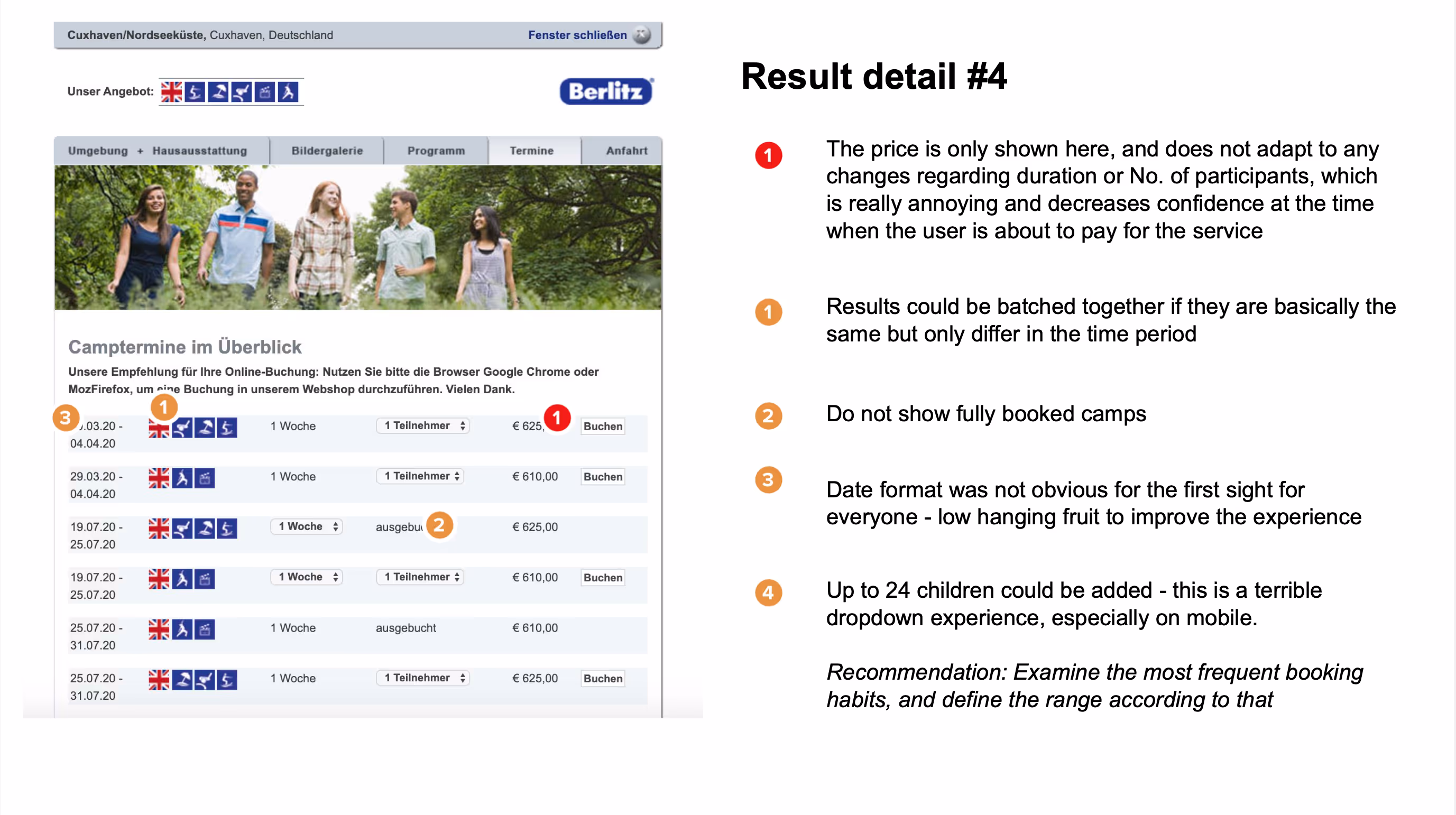Image resolution: width=1456 pixels, height=815 pixels.
Task: Click the round close icon next to Fenster schließen
Action: pyautogui.click(x=641, y=35)
